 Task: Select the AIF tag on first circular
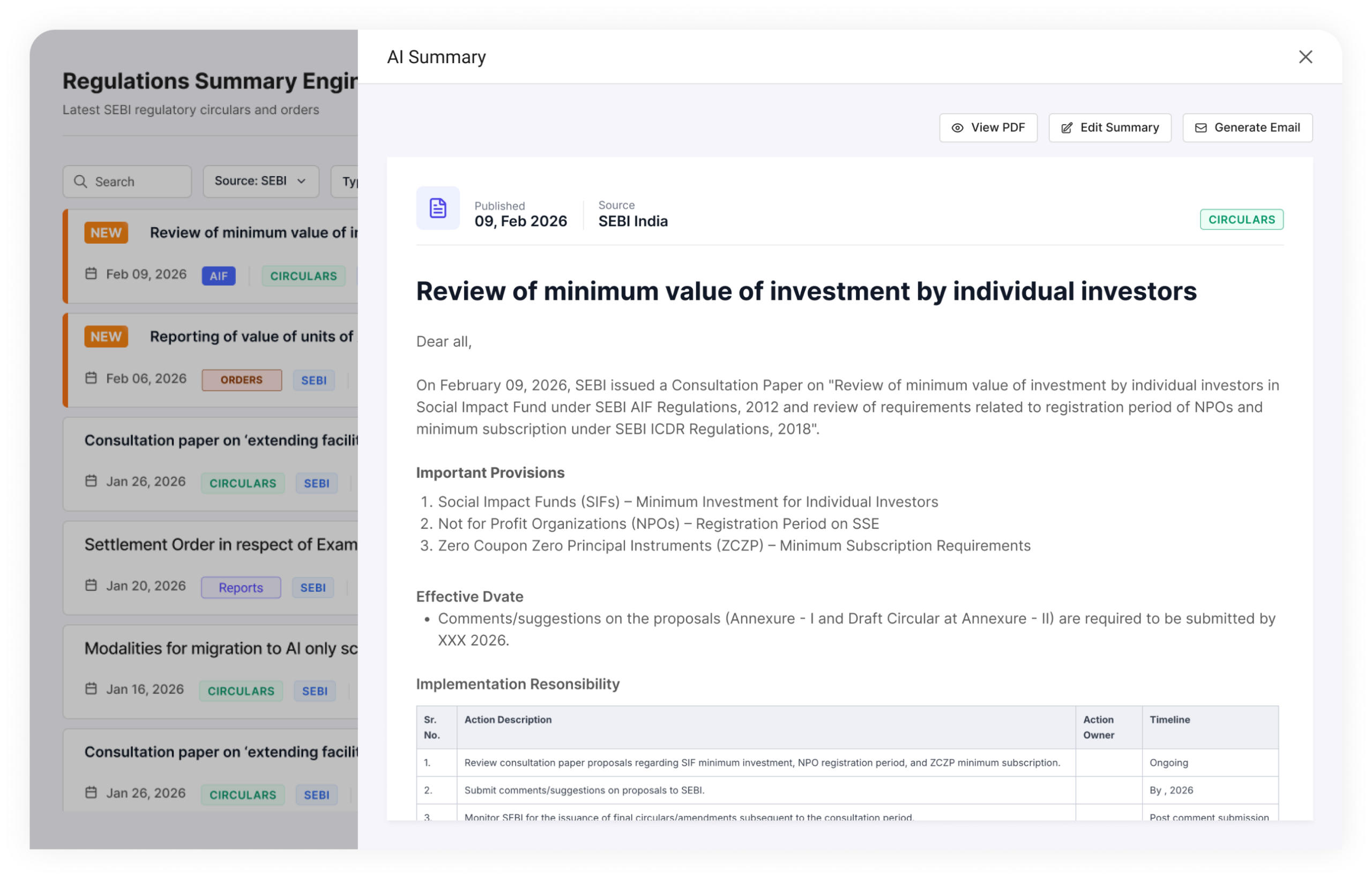coord(218,276)
